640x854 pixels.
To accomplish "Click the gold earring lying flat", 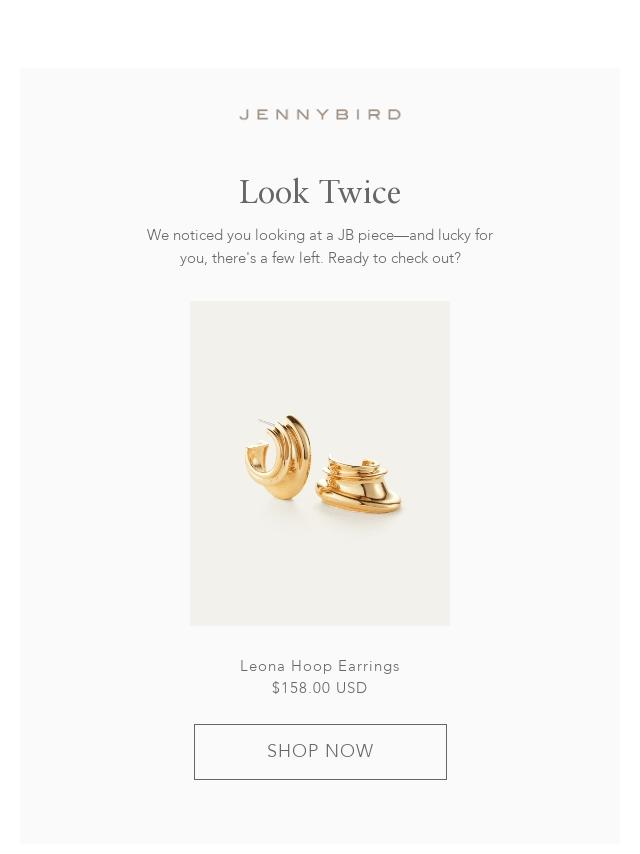I will (359, 485).
